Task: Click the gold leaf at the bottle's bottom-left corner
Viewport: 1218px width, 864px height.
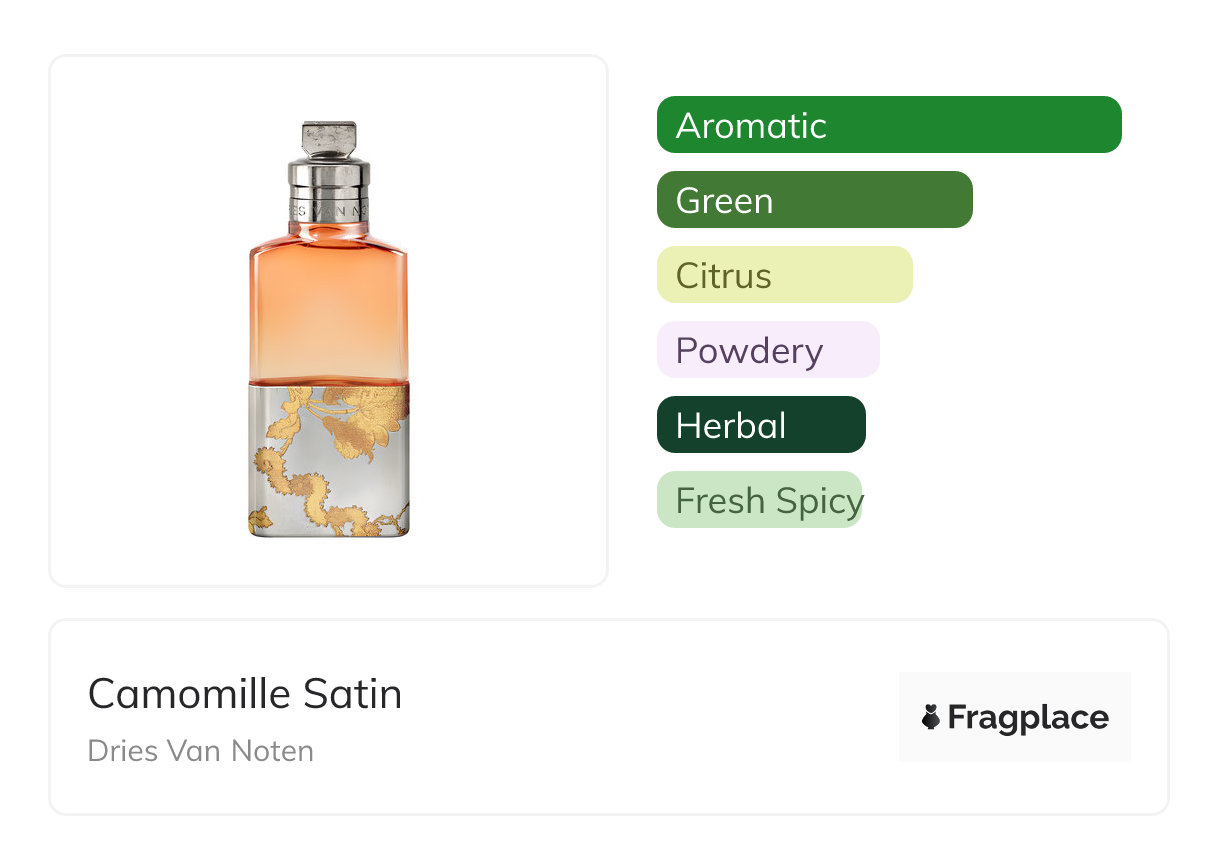Action: click(260, 520)
